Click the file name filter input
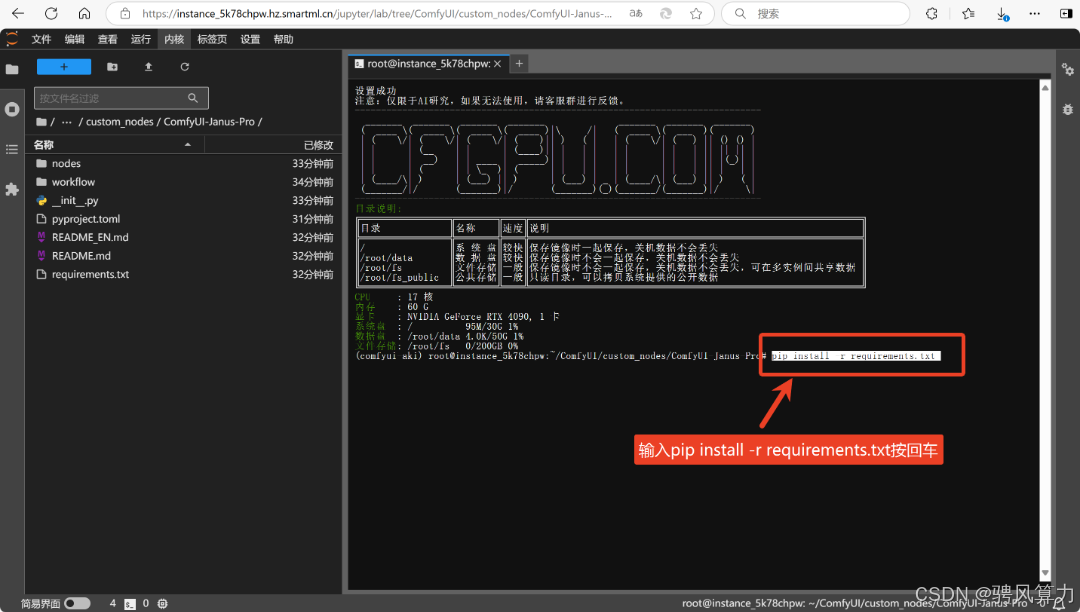This screenshot has height=612, width=1080. [121, 98]
